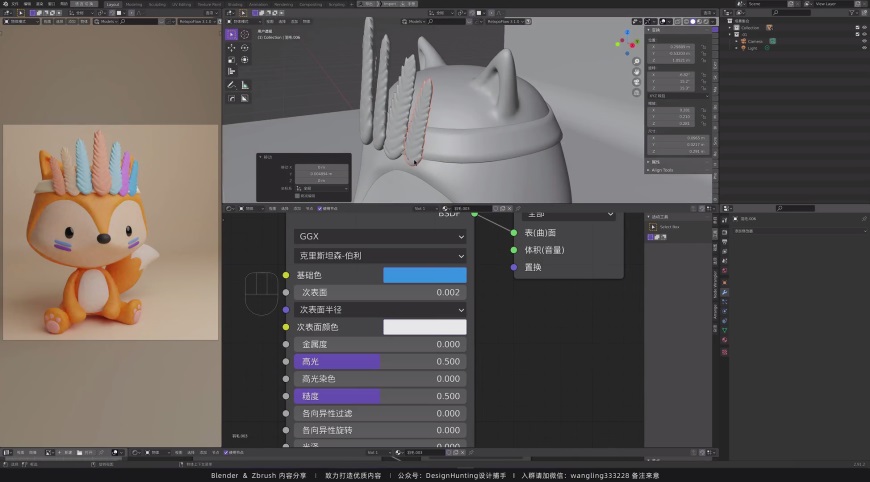Switch to the Animation workspace tab
The height and width of the screenshot is (482, 870).
point(258,4)
